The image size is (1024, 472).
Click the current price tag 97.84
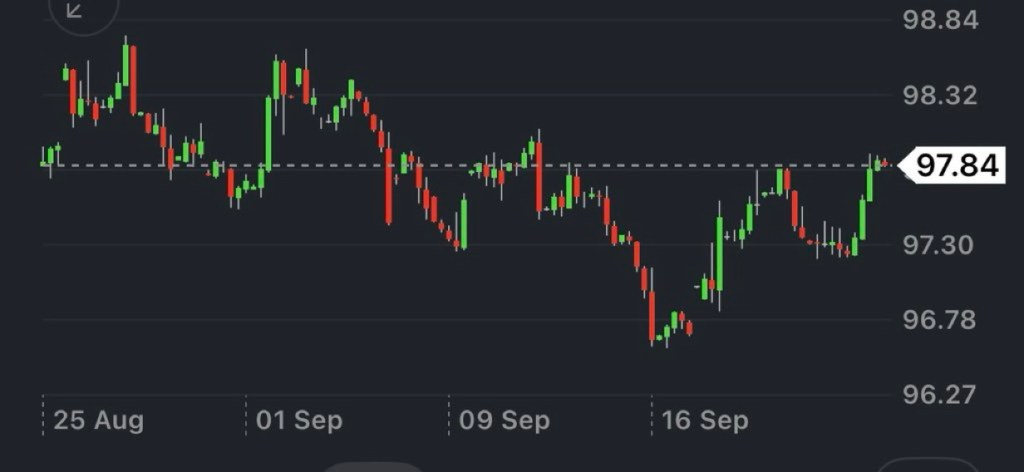click(x=957, y=165)
